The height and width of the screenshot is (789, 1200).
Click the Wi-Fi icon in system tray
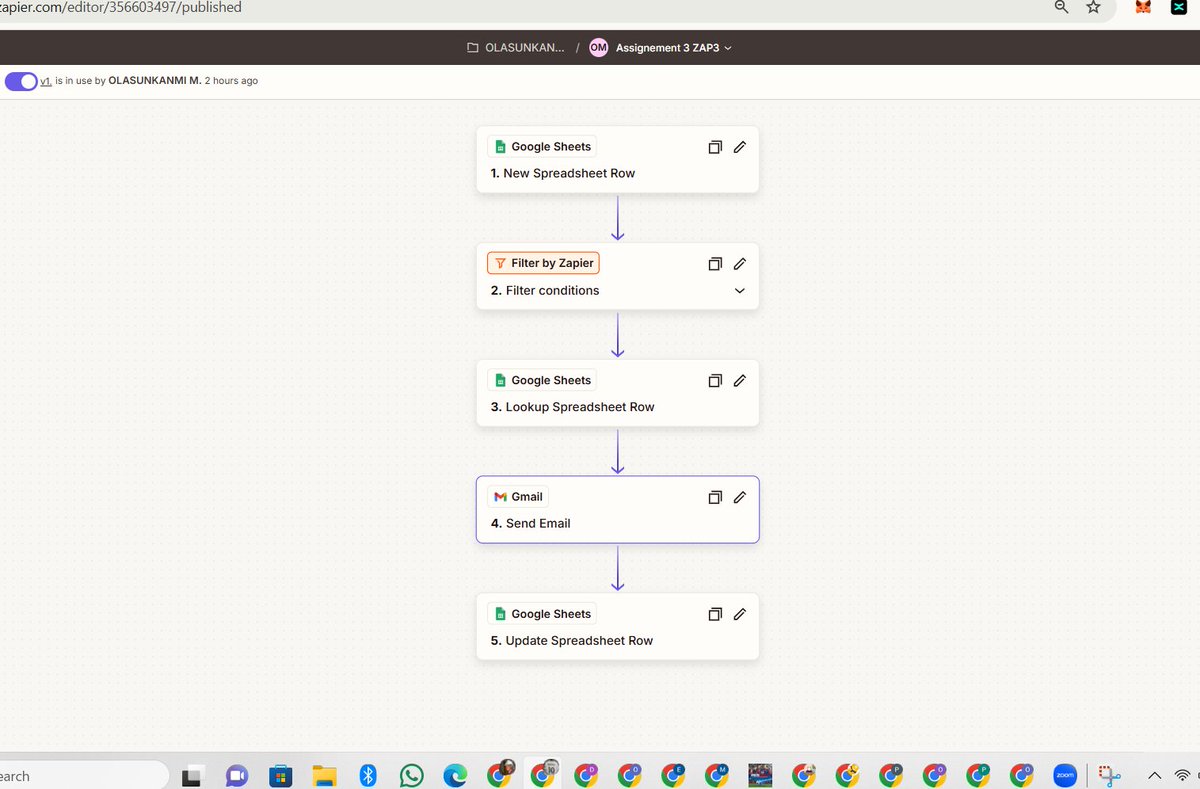point(1183,775)
